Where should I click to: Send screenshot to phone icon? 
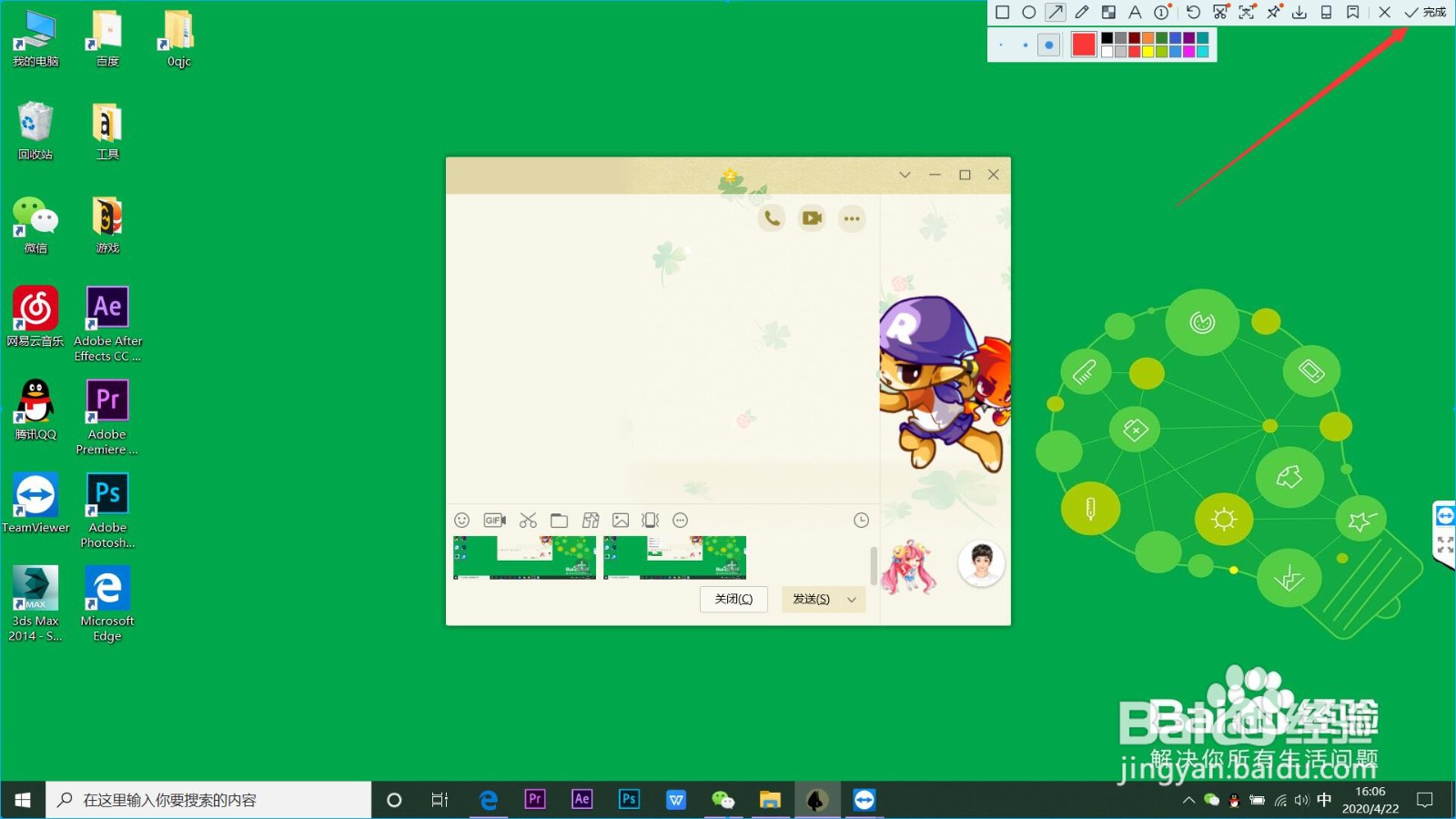[1326, 13]
